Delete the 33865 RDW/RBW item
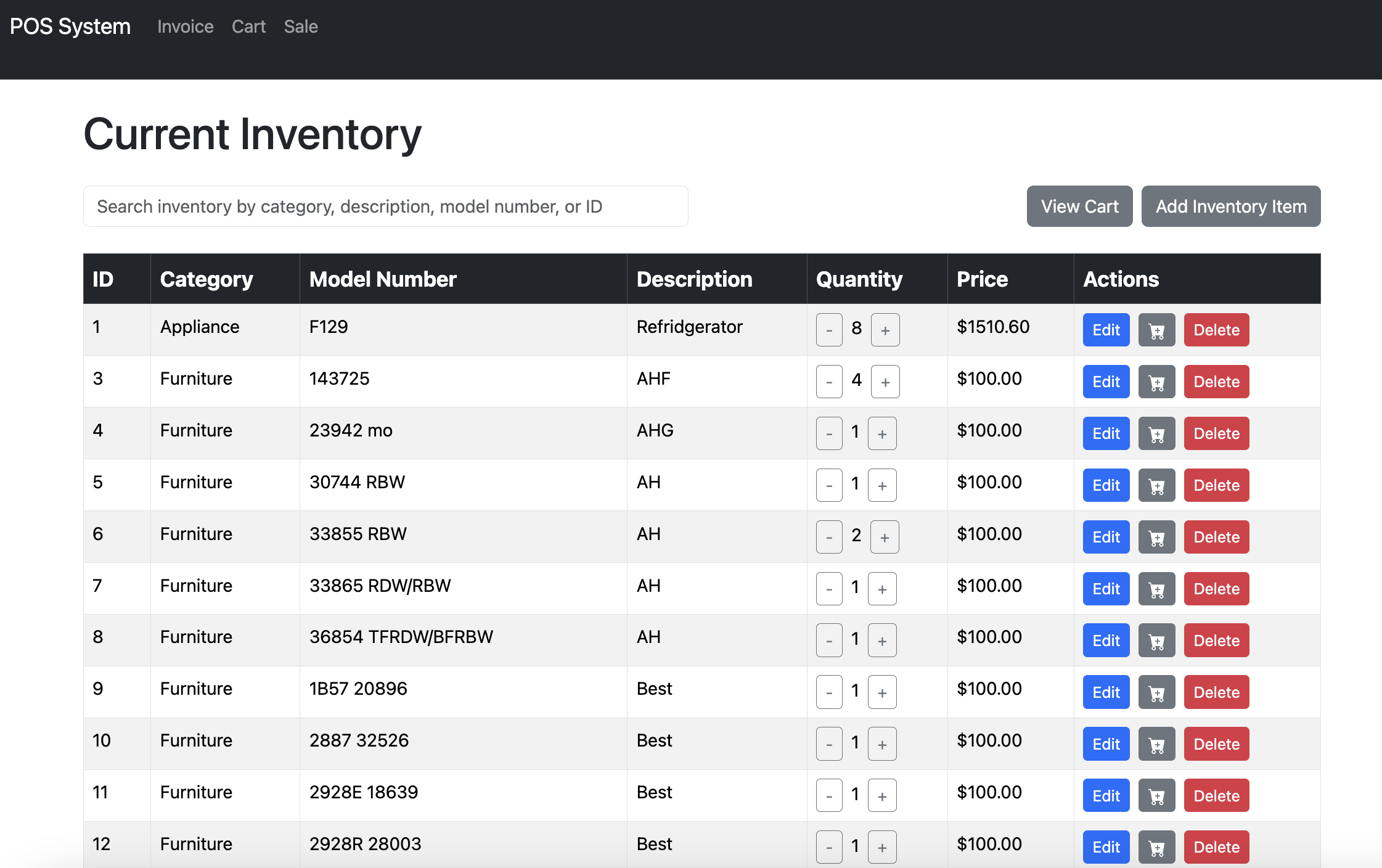The image size is (1382, 868). point(1216,589)
